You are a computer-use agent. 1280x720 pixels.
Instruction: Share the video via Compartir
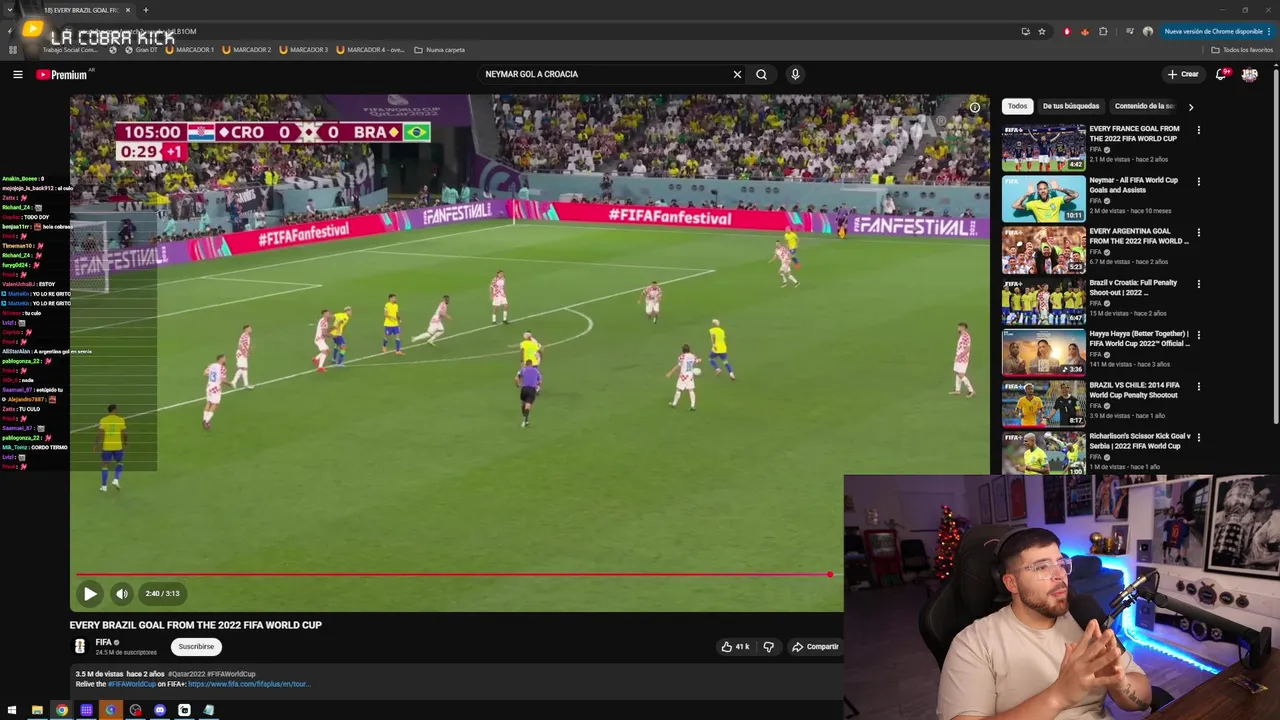pos(815,647)
